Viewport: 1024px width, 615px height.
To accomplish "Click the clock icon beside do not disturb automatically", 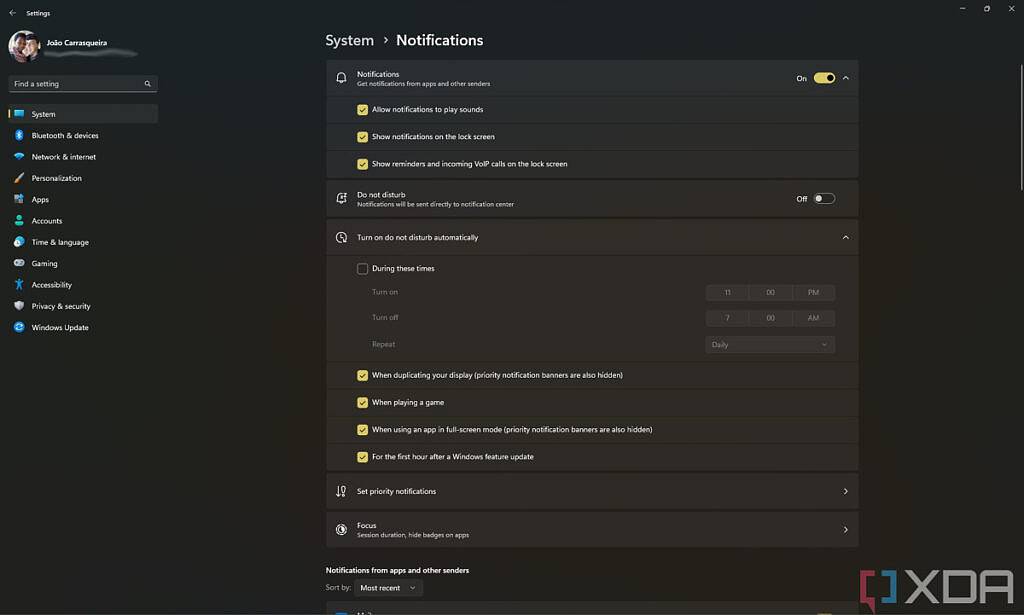I will click(x=340, y=237).
